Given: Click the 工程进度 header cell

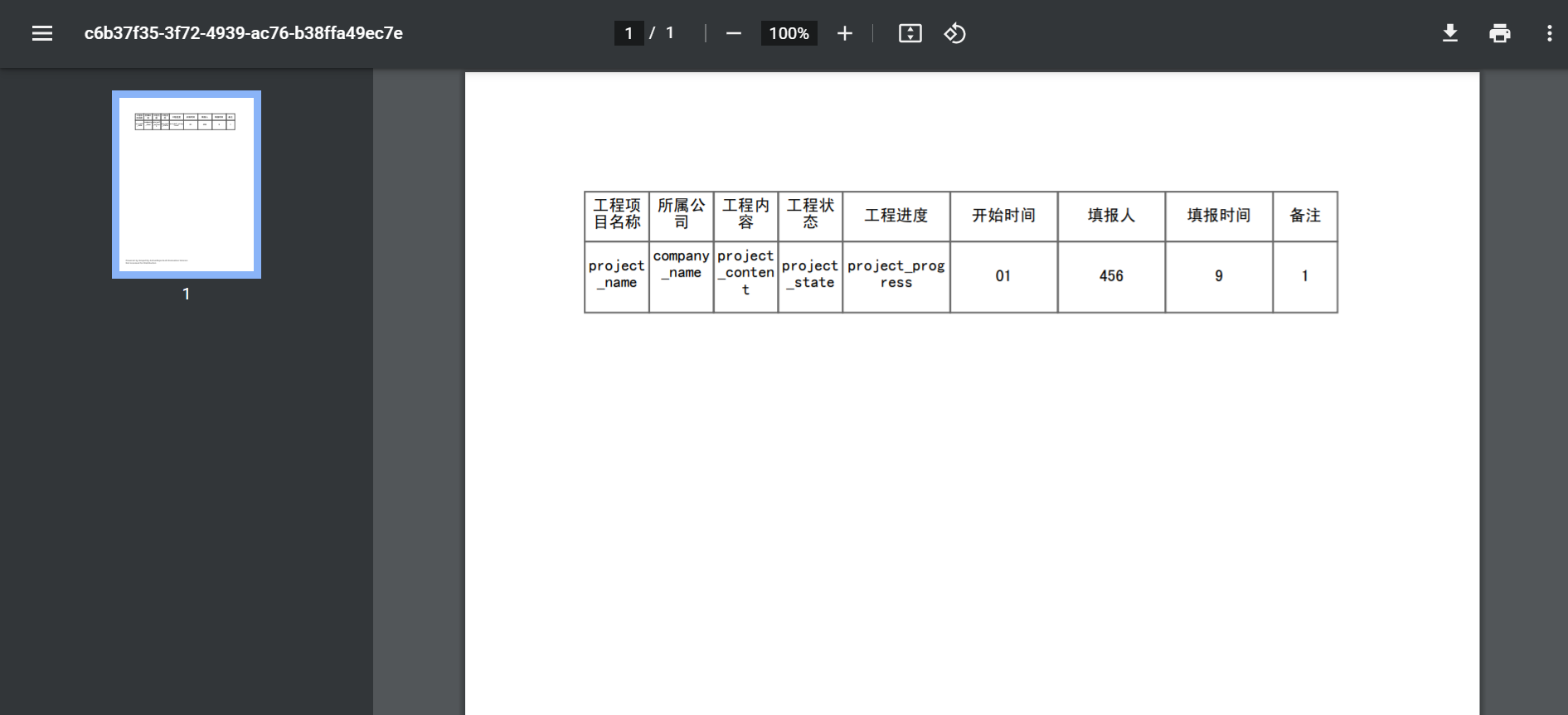Looking at the screenshot, I should [896, 216].
